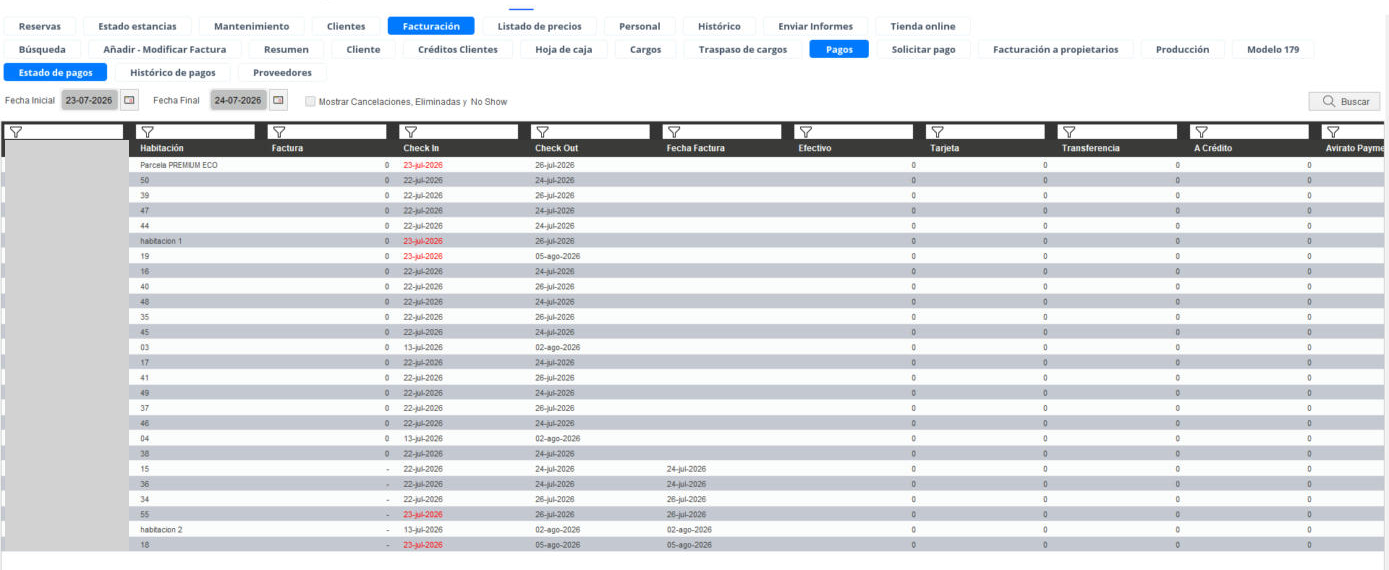
Task: Open the Solicitar pago sub-tab
Action: tap(924, 49)
